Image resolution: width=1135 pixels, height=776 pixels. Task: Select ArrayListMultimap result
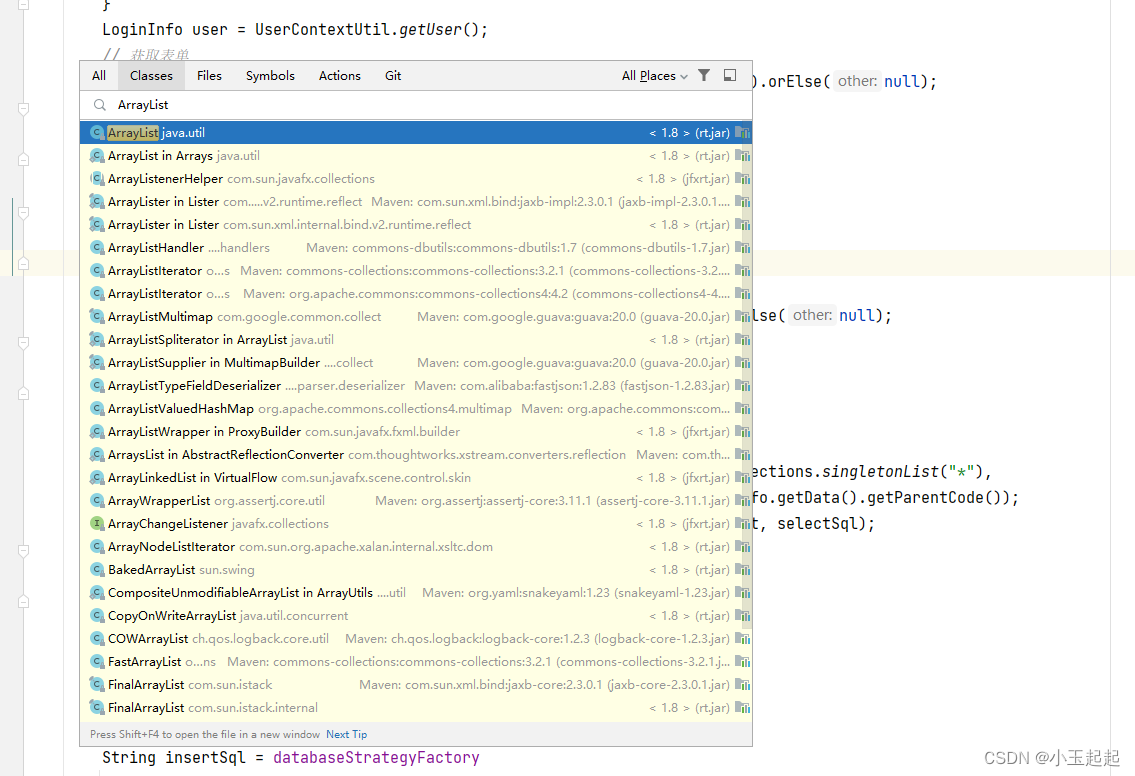click(x=416, y=316)
